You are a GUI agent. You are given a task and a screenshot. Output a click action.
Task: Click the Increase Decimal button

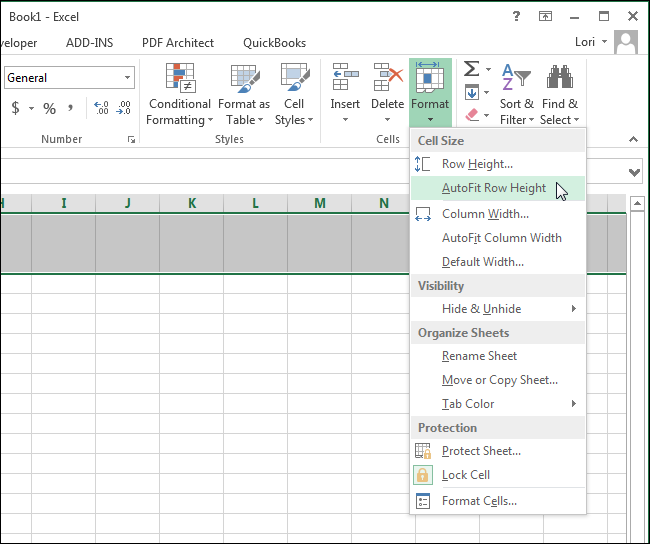pyautogui.click(x=101, y=108)
